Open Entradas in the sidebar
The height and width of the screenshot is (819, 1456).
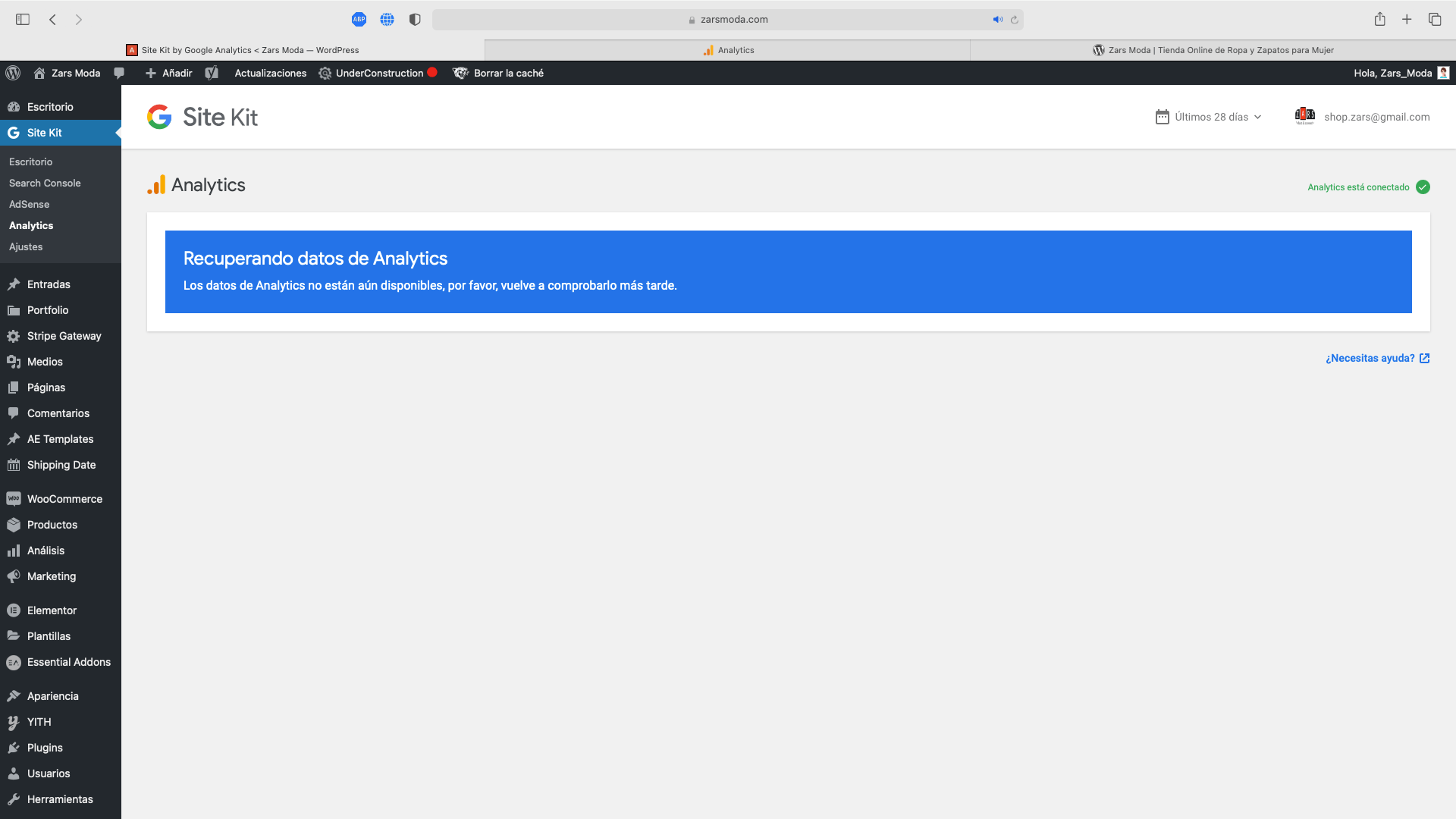[x=61, y=284]
